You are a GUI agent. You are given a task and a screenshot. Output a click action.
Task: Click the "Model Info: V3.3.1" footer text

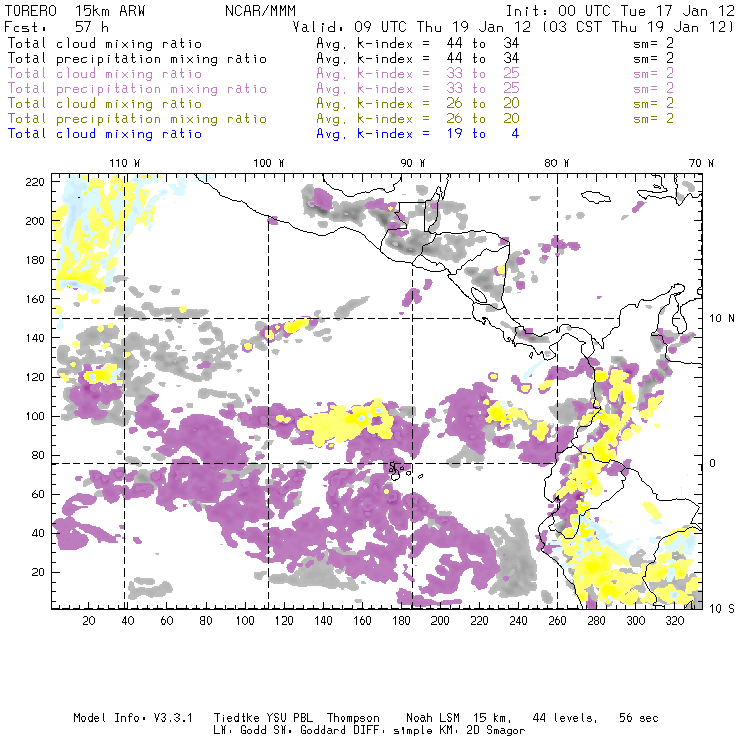(133, 718)
